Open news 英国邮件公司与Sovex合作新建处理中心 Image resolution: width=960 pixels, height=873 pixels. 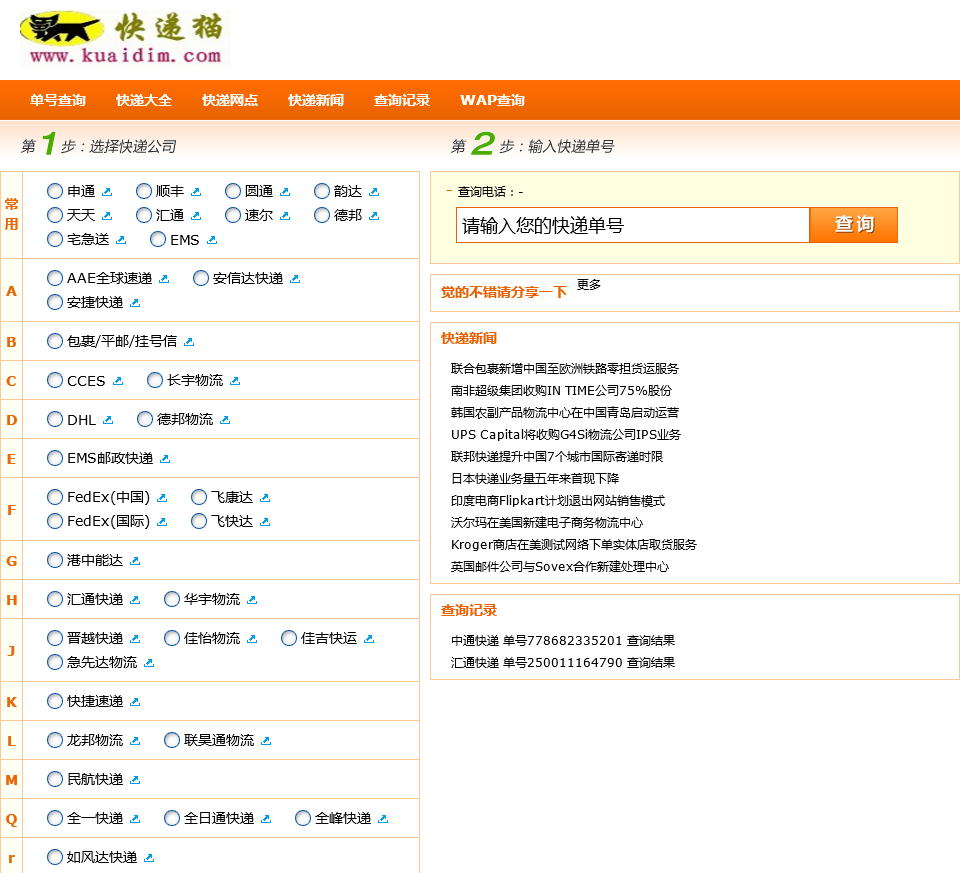coord(560,567)
